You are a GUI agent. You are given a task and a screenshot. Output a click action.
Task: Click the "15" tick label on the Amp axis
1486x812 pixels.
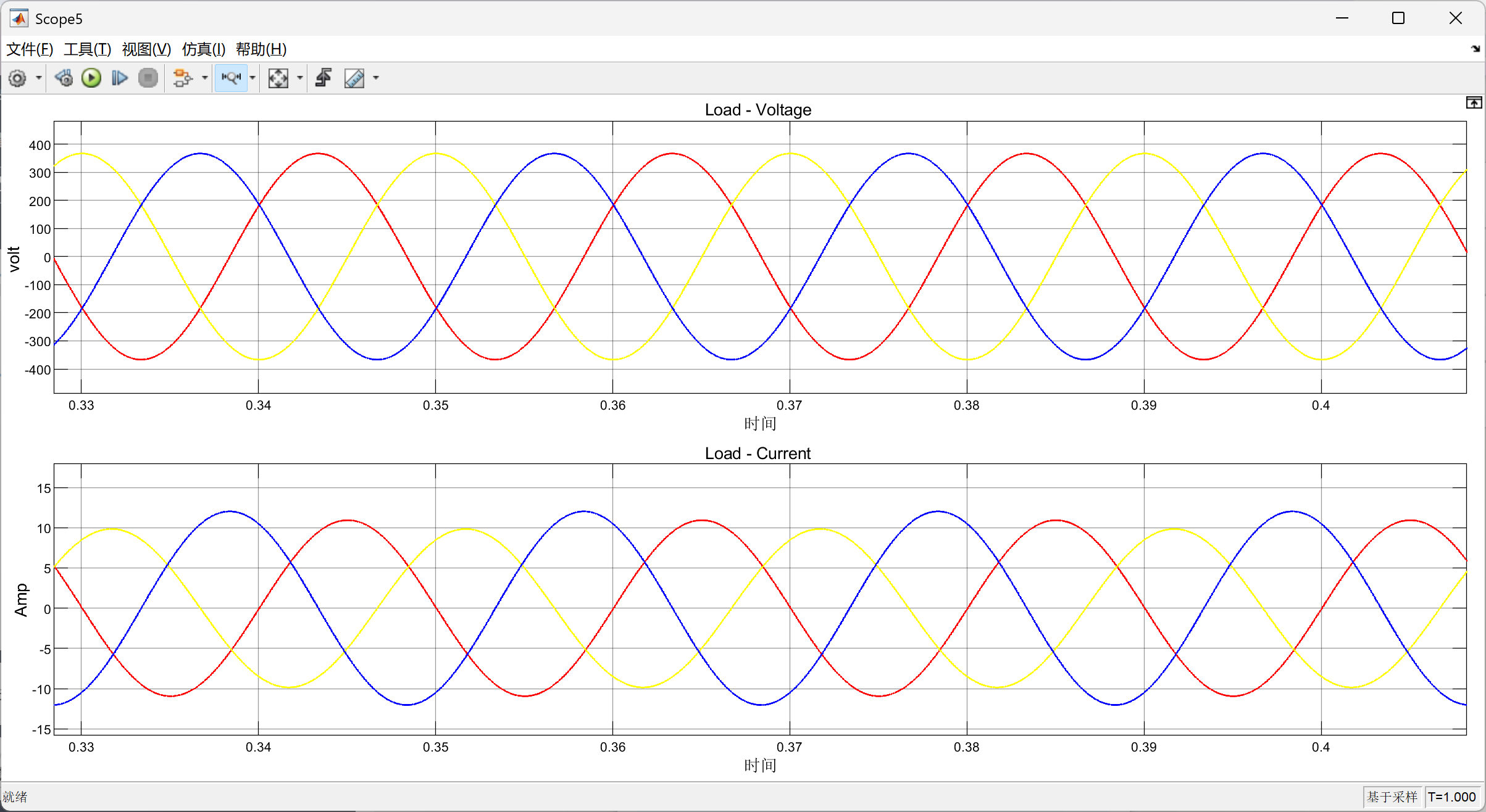(44, 489)
